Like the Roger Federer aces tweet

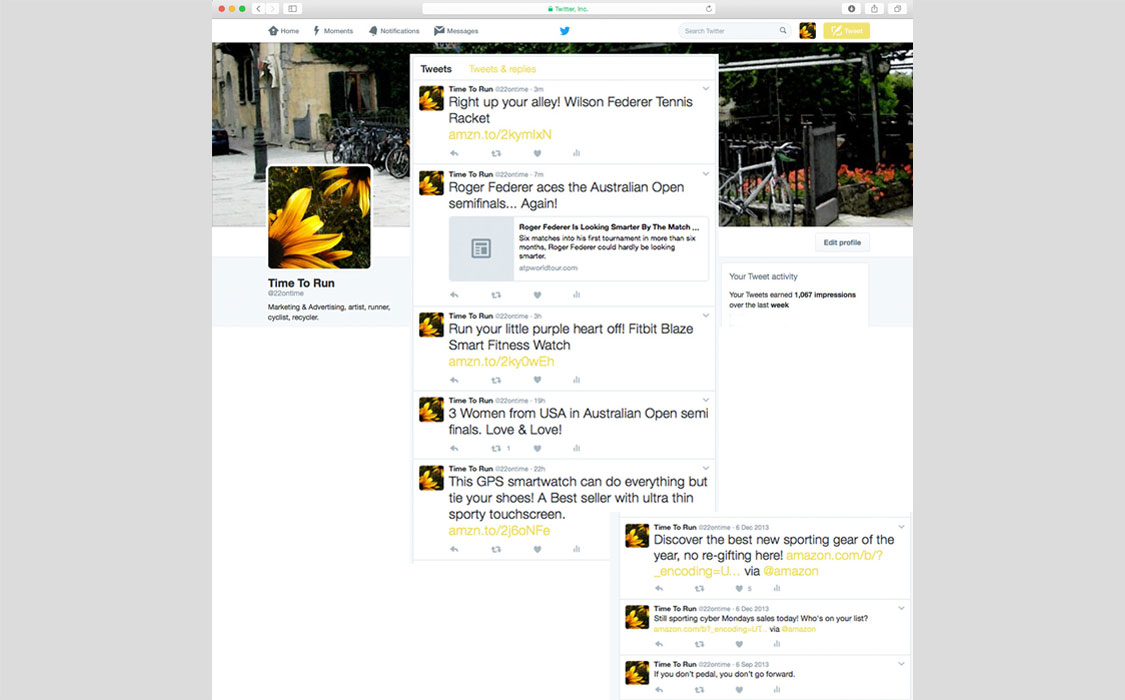pyautogui.click(x=537, y=295)
